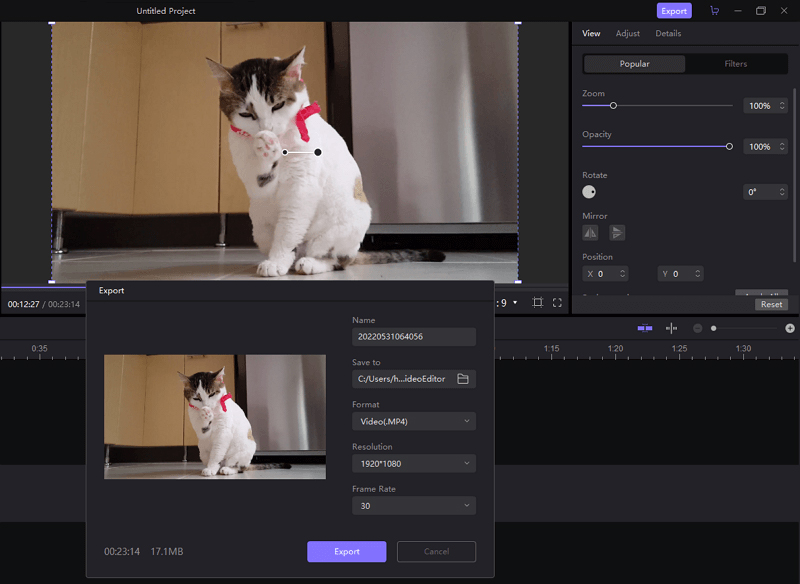This screenshot has height=584, width=800.
Task: Click the Rotate dial knob
Action: click(x=589, y=192)
